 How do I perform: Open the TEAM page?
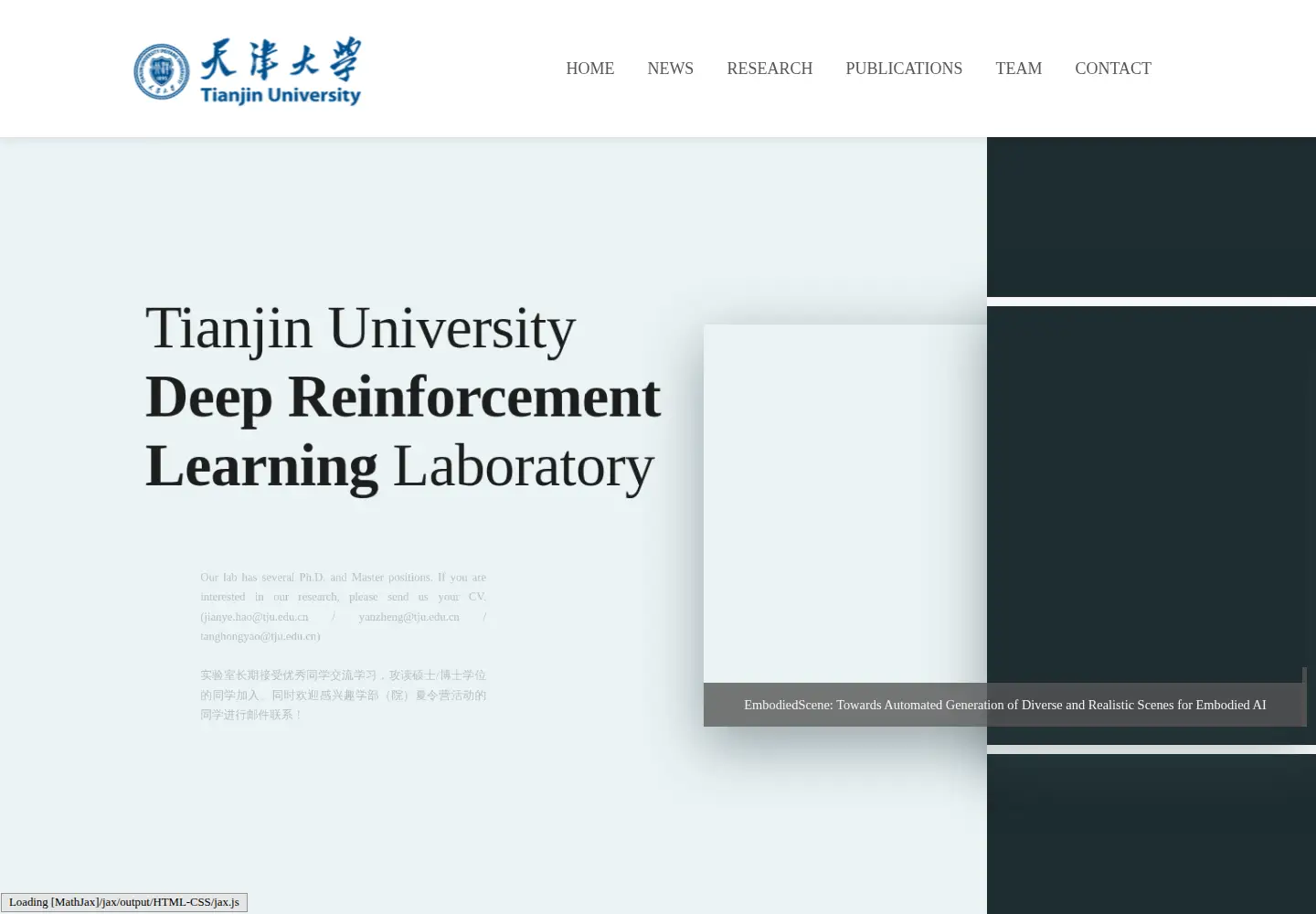point(1019,69)
